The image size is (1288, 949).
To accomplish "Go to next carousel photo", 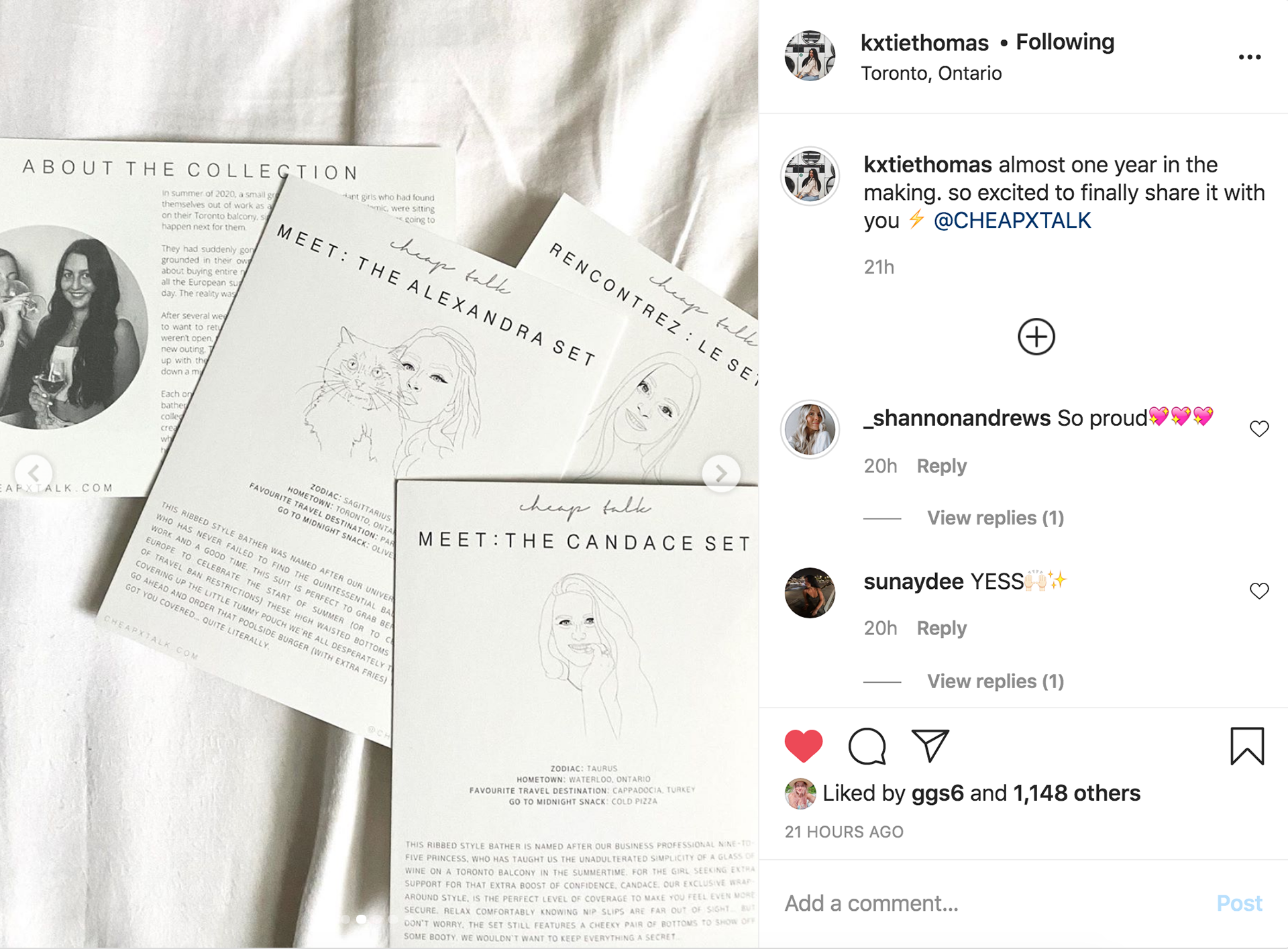I will point(721,473).
